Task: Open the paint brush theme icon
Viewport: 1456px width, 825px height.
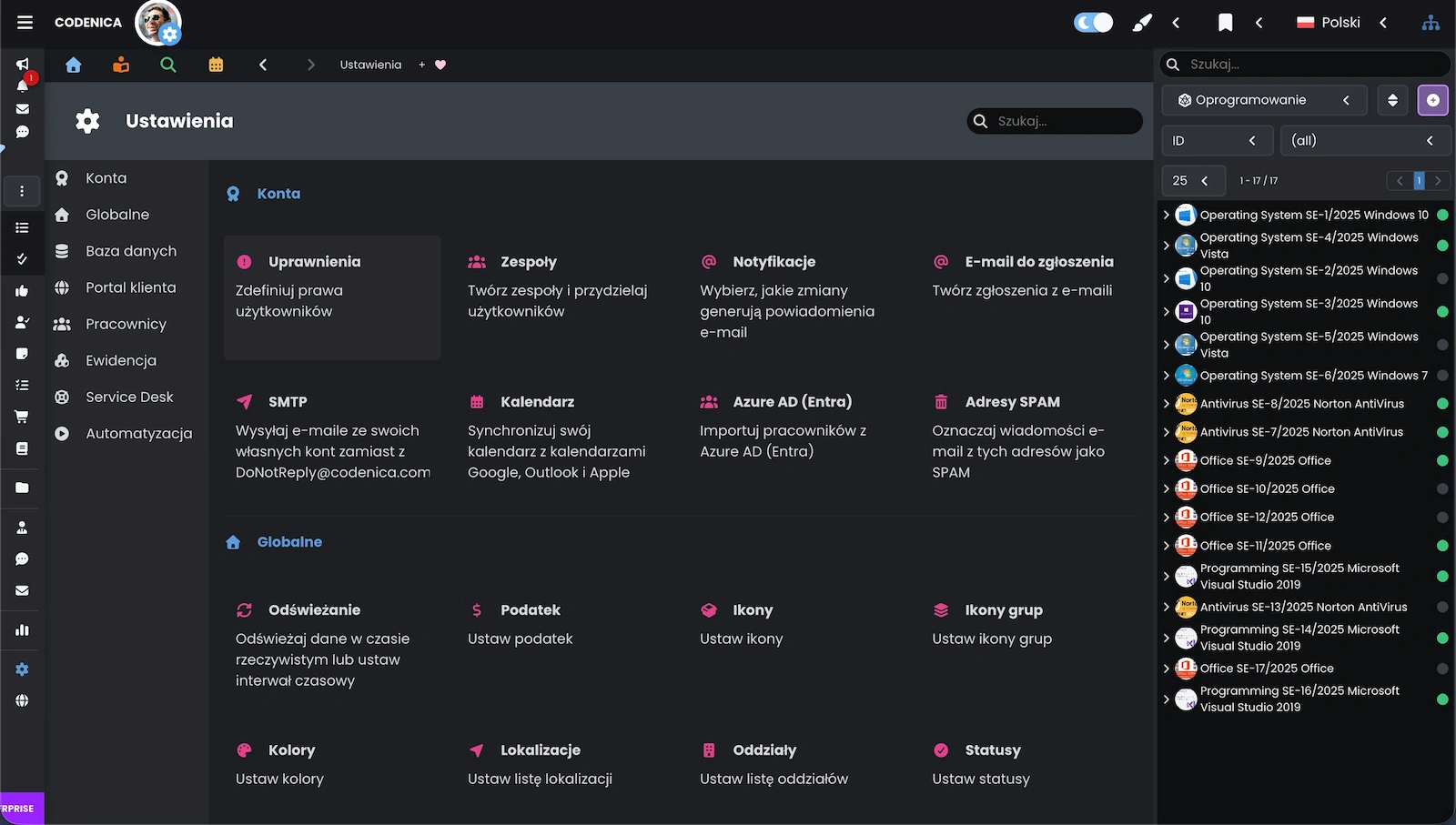Action: pos(1141,23)
